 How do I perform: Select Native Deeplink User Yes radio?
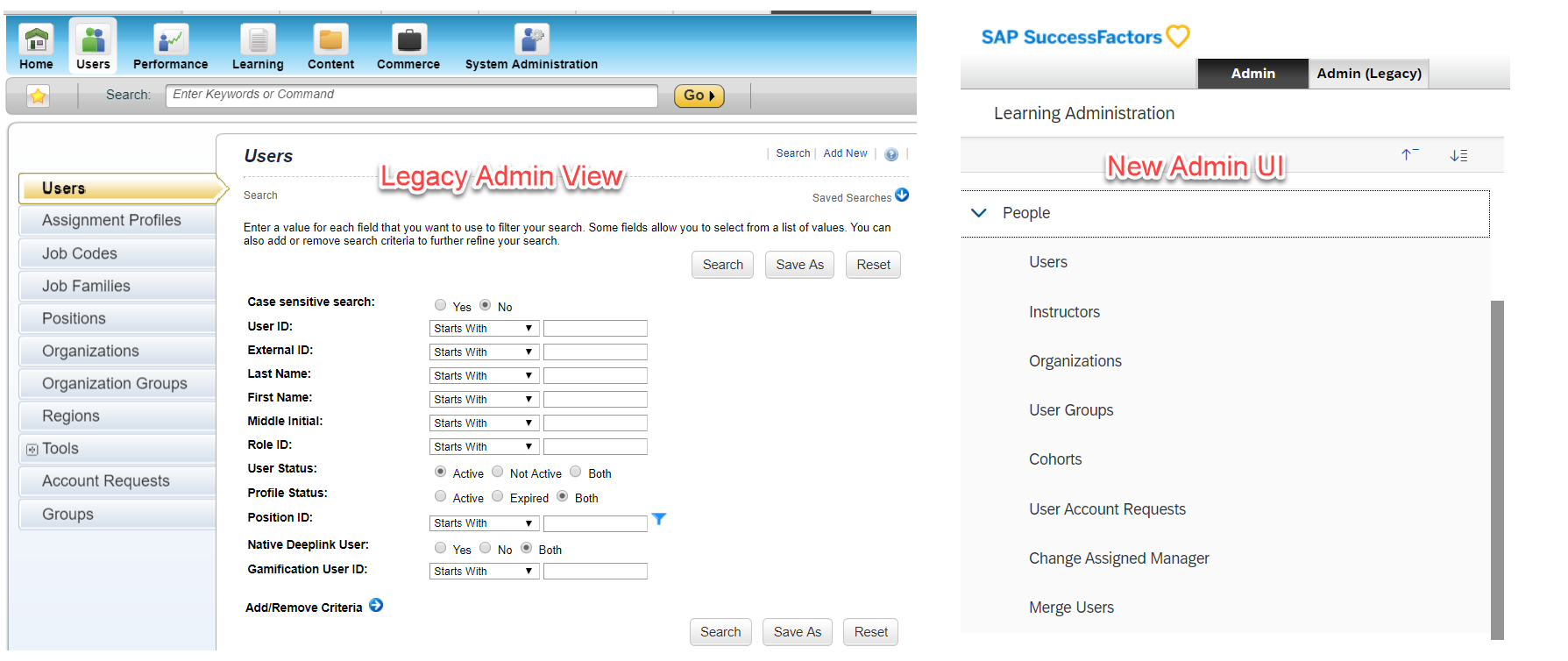[x=440, y=548]
